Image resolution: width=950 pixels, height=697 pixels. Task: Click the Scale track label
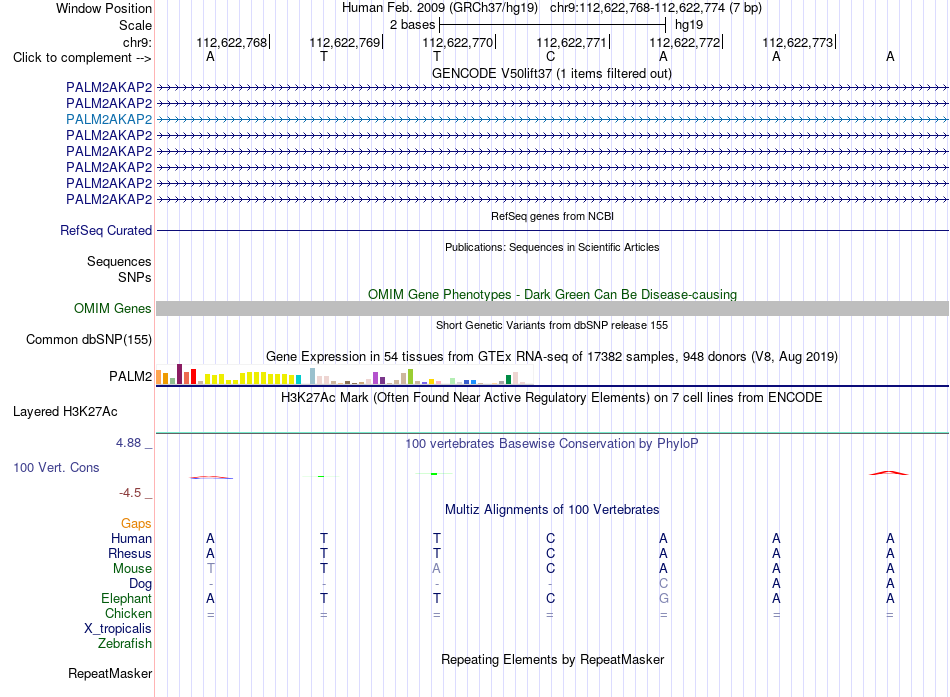135,25
